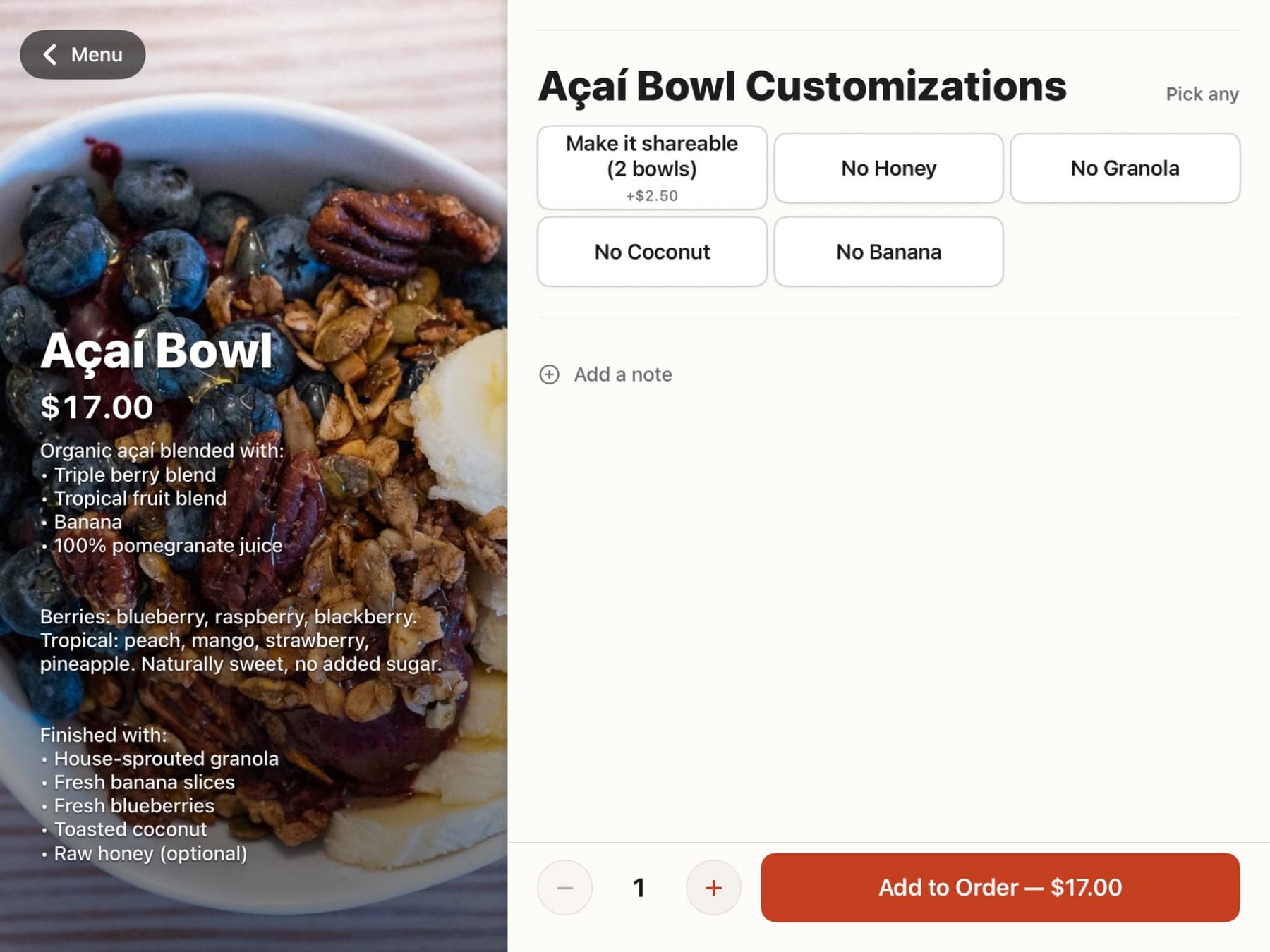Tap the back chevron arrow icon
Image resolution: width=1270 pixels, height=952 pixels.
[49, 54]
